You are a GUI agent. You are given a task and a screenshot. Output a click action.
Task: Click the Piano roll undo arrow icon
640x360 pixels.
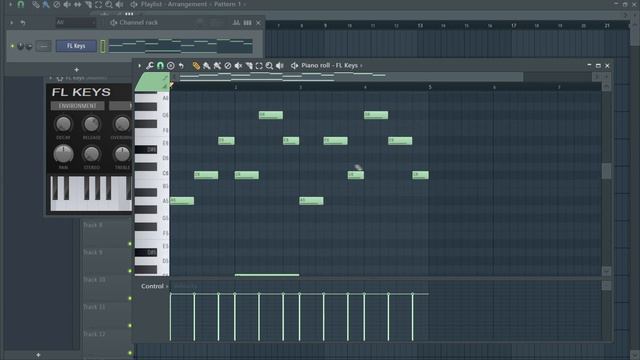pyautogui.click(x=181, y=66)
